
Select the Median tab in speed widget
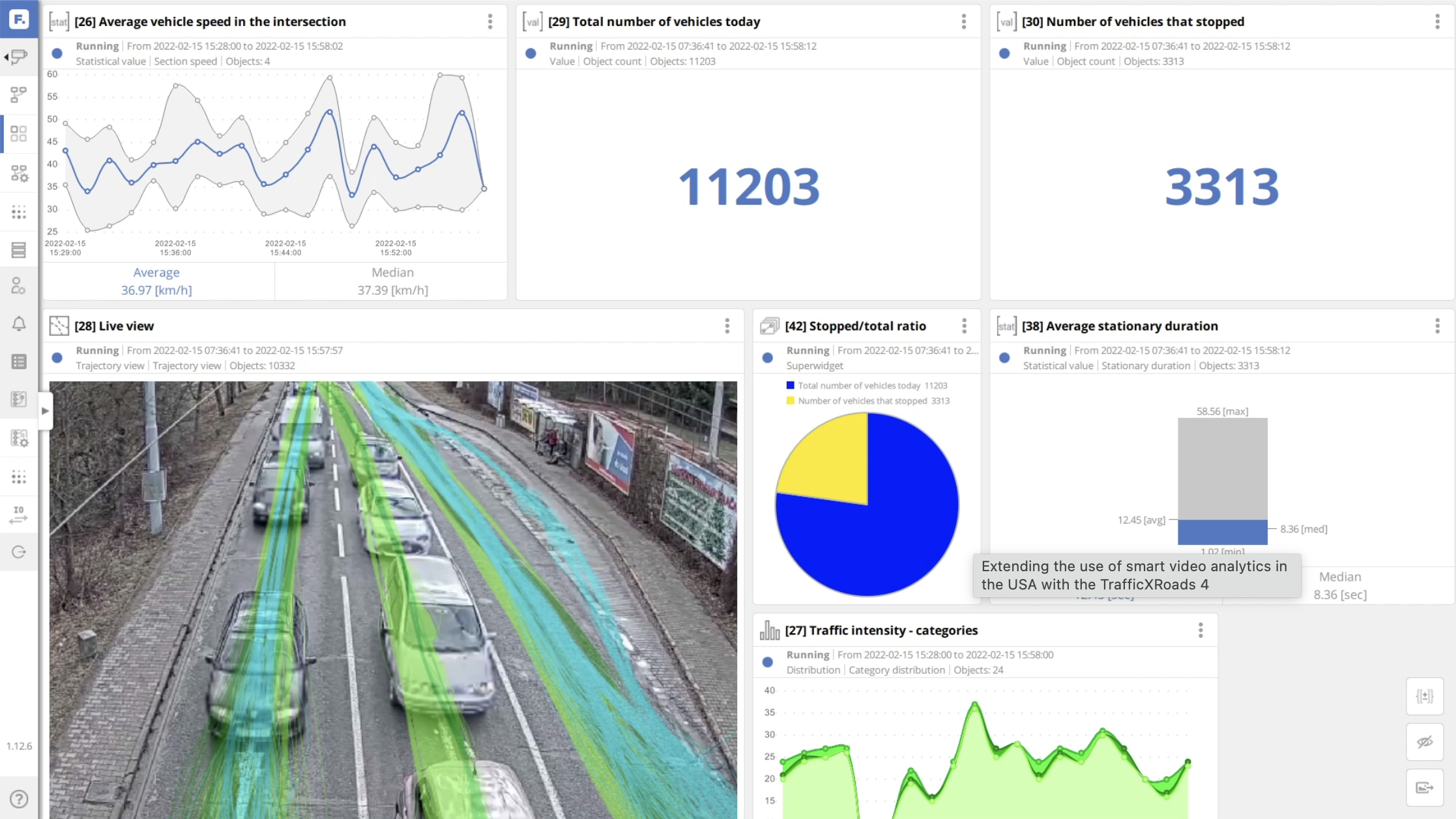pyautogui.click(x=392, y=281)
